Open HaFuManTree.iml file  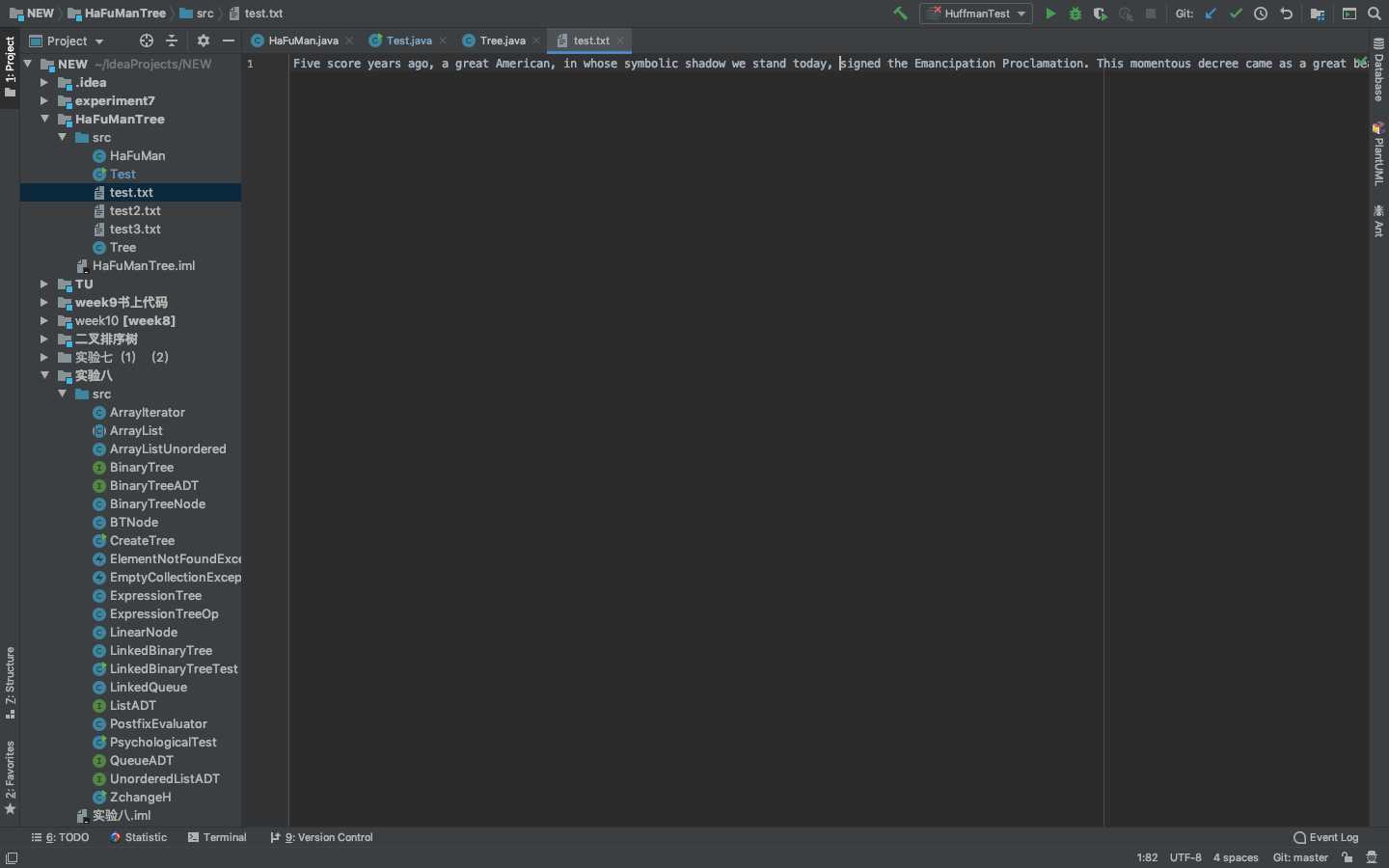pos(144,266)
